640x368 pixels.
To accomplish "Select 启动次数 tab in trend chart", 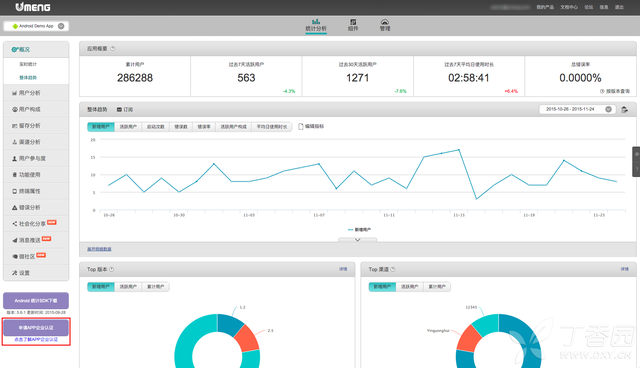I will pyautogui.click(x=156, y=127).
